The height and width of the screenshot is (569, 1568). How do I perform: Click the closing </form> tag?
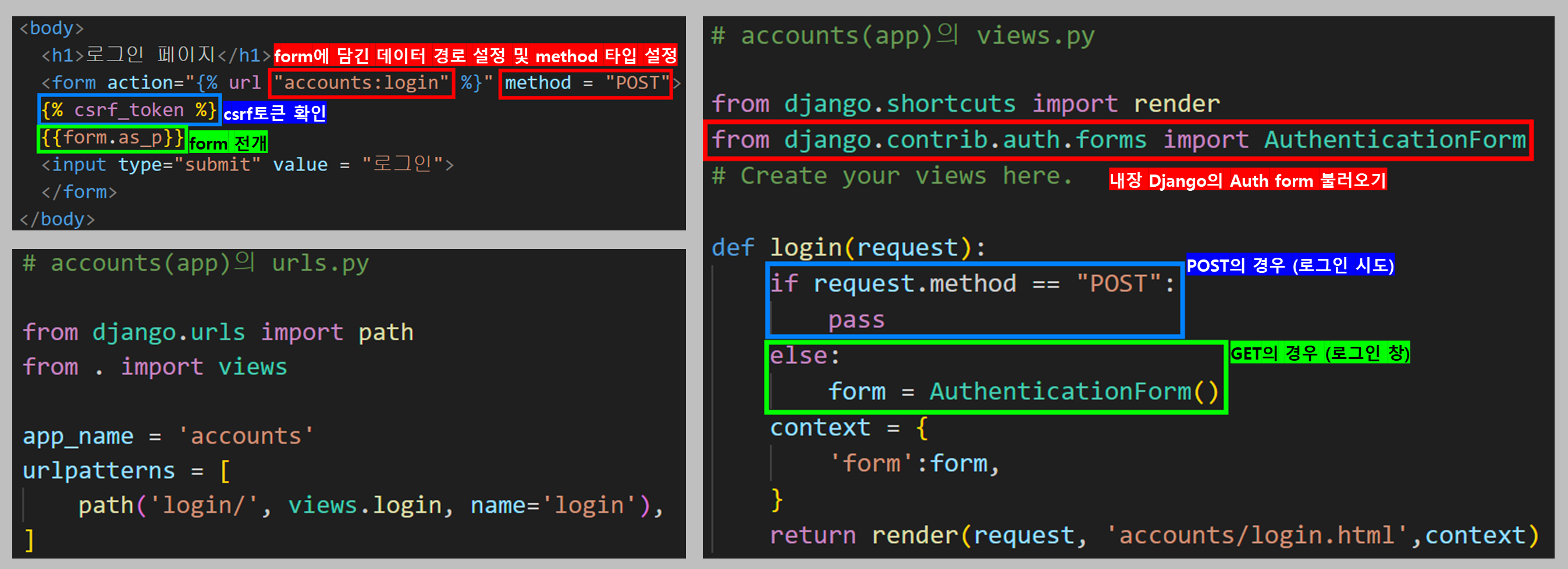pyautogui.click(x=79, y=191)
